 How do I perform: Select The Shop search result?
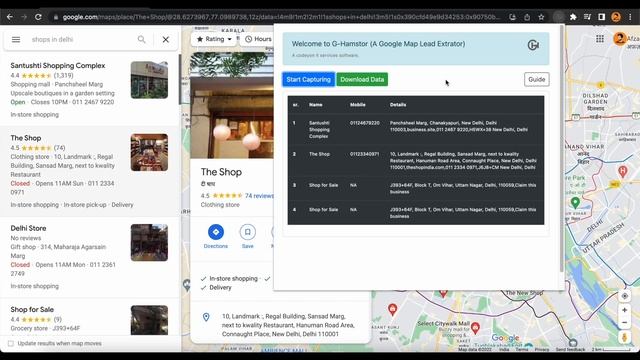[90, 171]
